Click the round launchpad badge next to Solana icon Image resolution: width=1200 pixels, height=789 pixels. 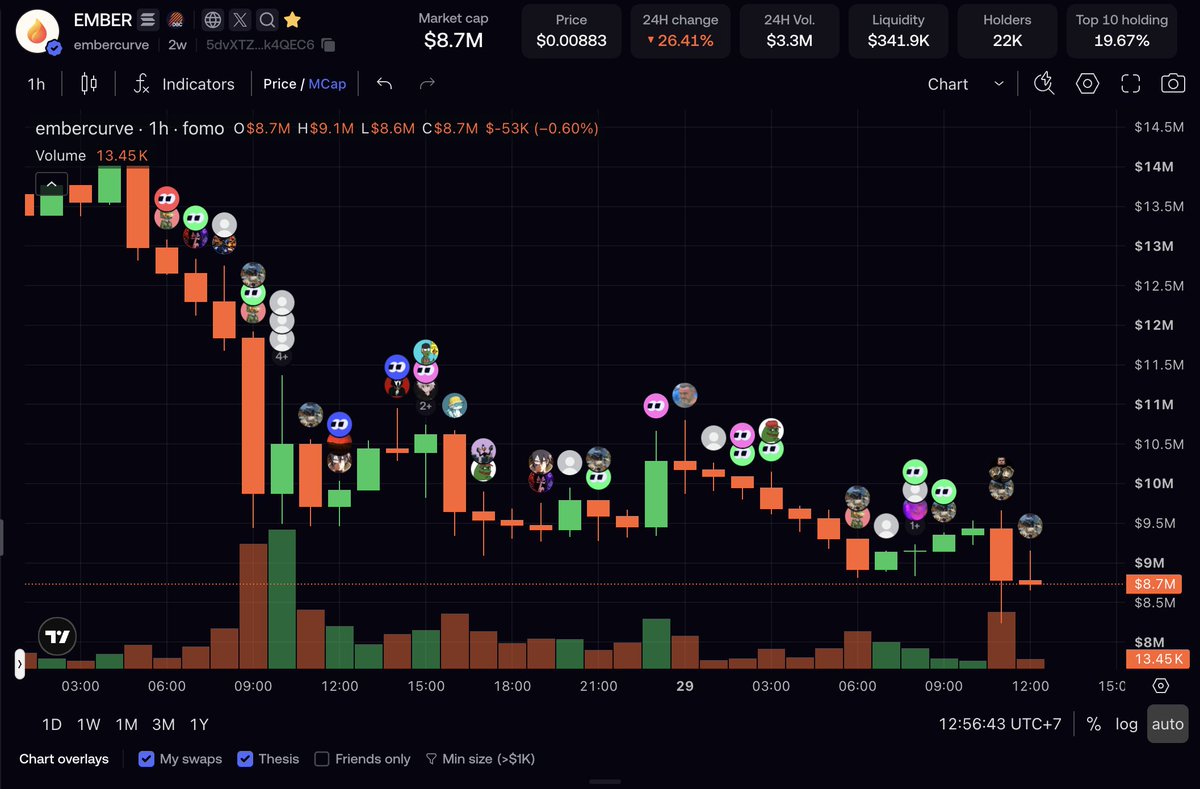(175, 20)
